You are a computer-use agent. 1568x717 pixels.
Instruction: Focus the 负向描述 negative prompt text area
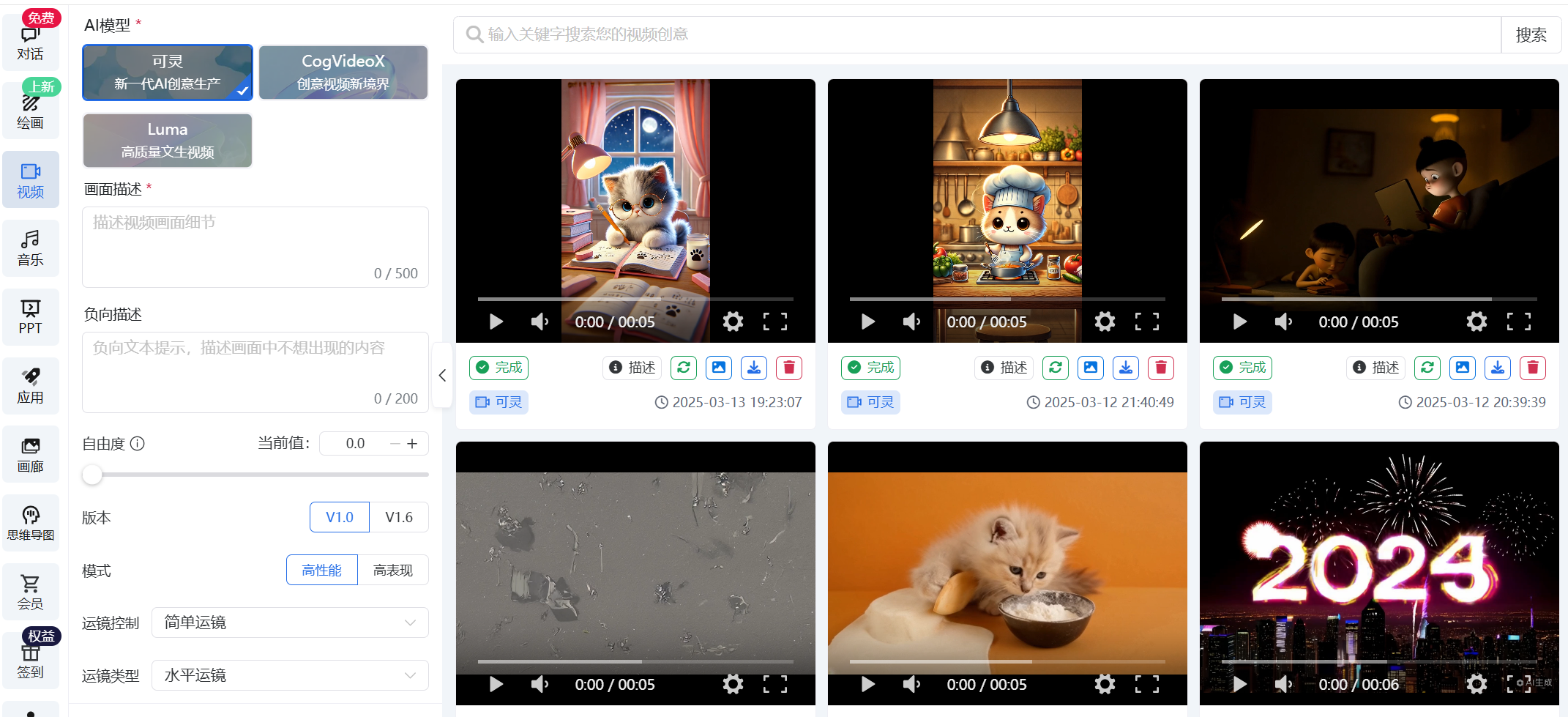click(x=255, y=373)
